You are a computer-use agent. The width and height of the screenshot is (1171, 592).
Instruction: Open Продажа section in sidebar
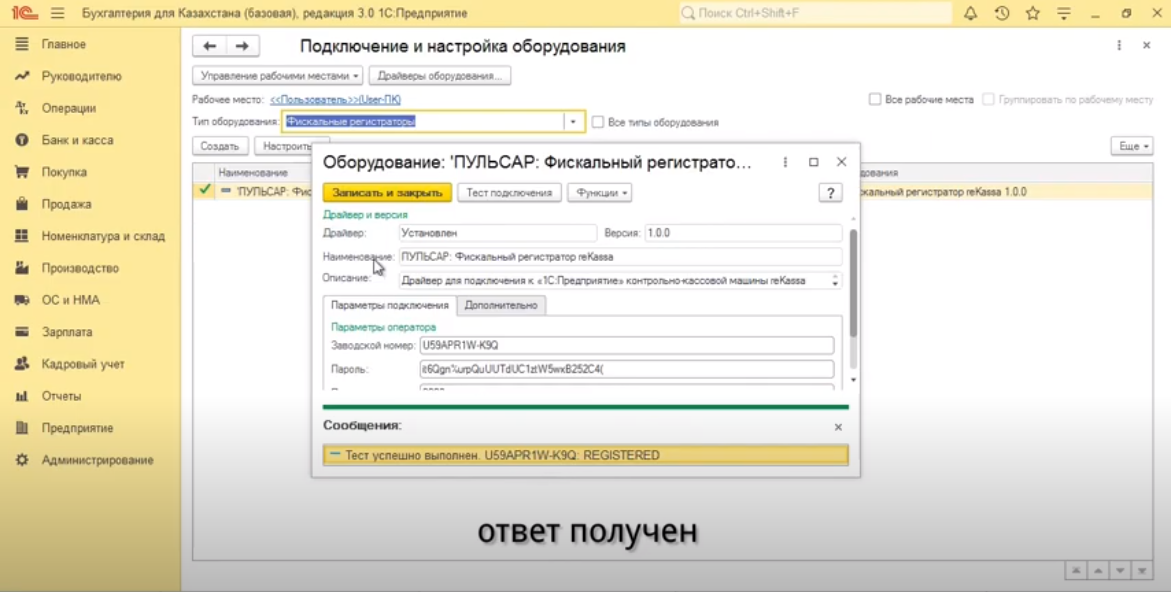(66, 204)
